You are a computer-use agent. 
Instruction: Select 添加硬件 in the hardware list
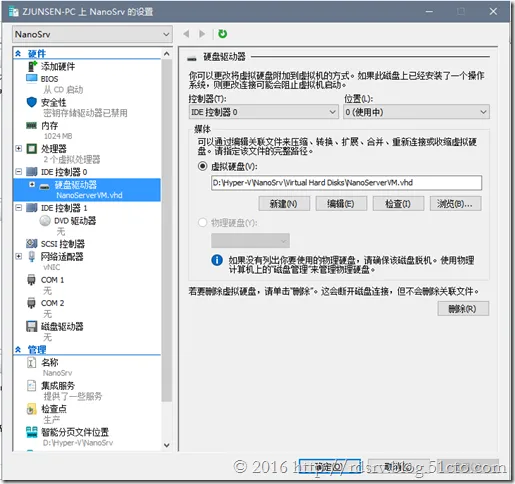[x=58, y=66]
